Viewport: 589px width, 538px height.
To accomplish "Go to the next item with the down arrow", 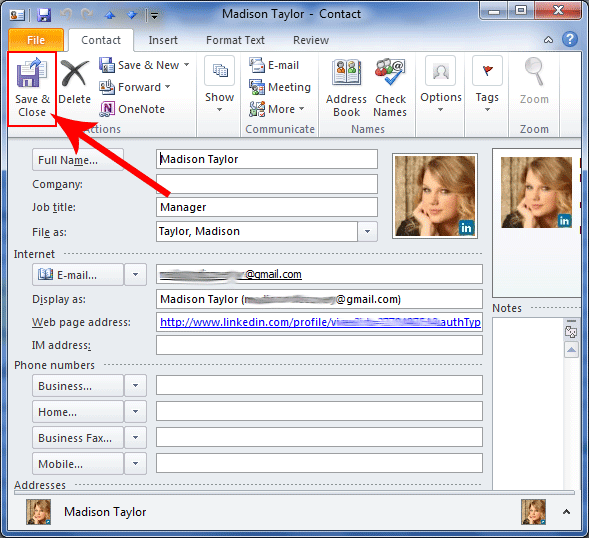I will (132, 15).
